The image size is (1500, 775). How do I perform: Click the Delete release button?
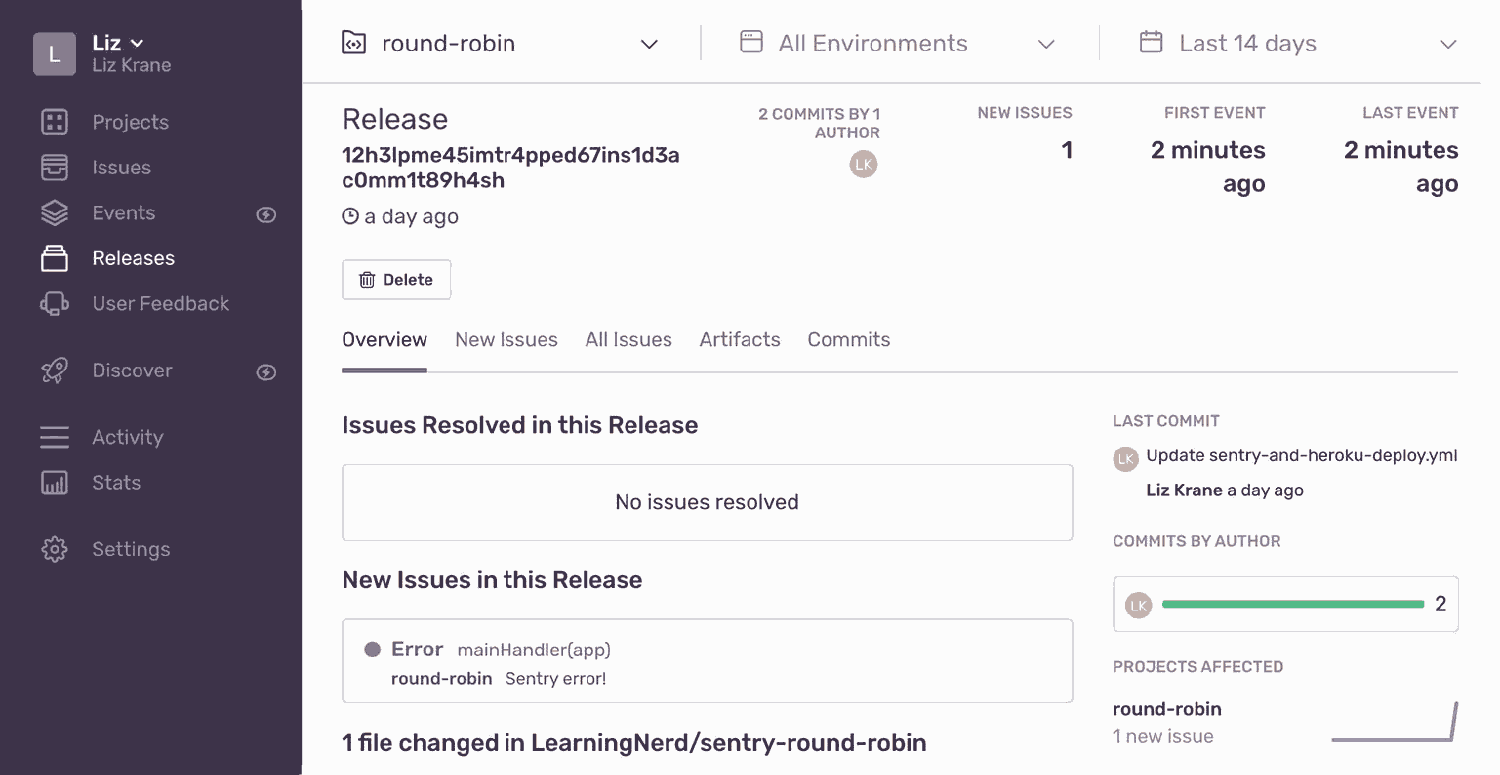[x=396, y=279]
